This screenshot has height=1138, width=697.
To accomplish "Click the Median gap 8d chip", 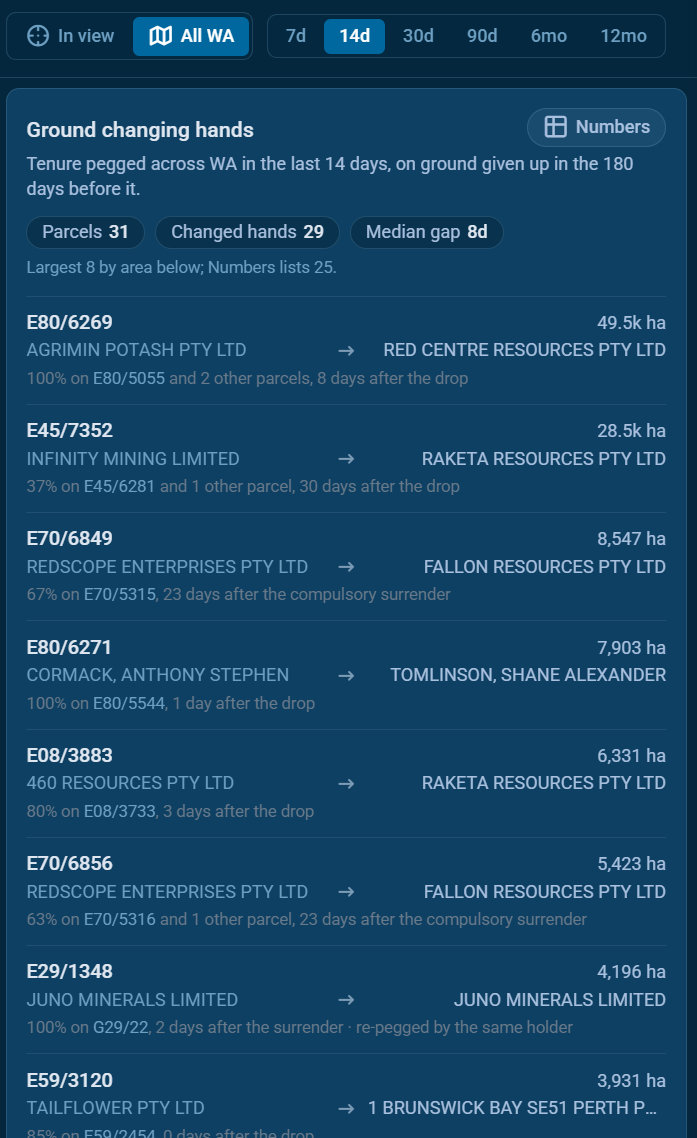I will pyautogui.click(x=427, y=232).
